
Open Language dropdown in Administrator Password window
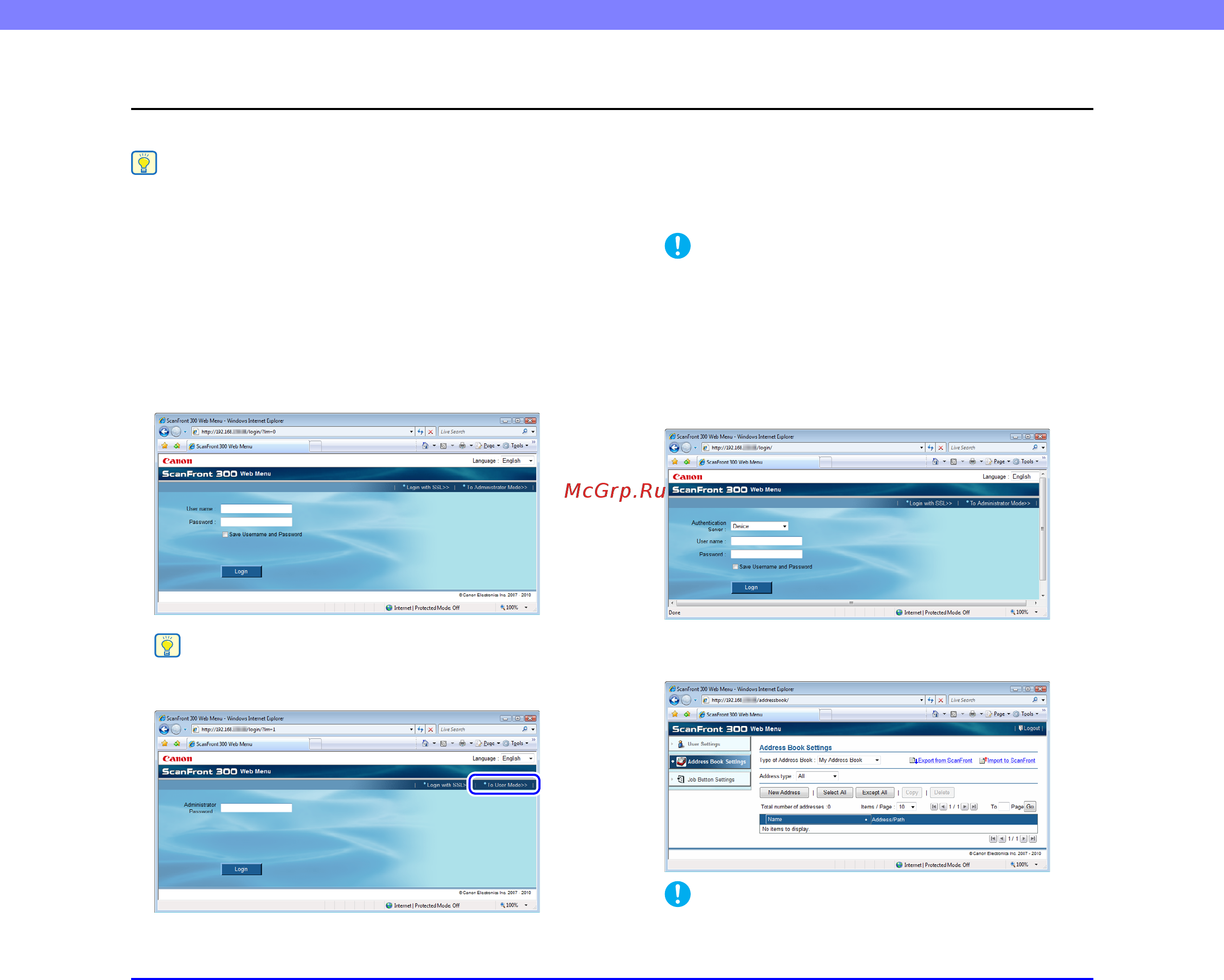pos(517,758)
